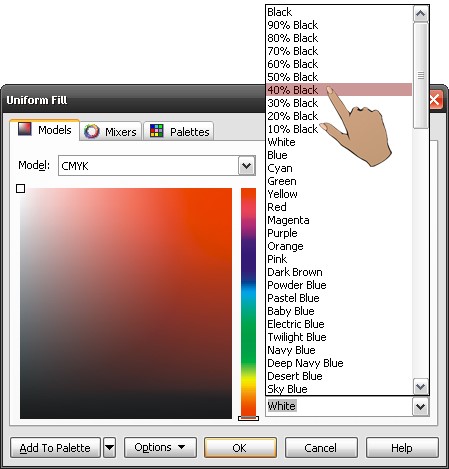Click the blue region of the hue slider
Screen dimensions: 449x469
[248, 267]
